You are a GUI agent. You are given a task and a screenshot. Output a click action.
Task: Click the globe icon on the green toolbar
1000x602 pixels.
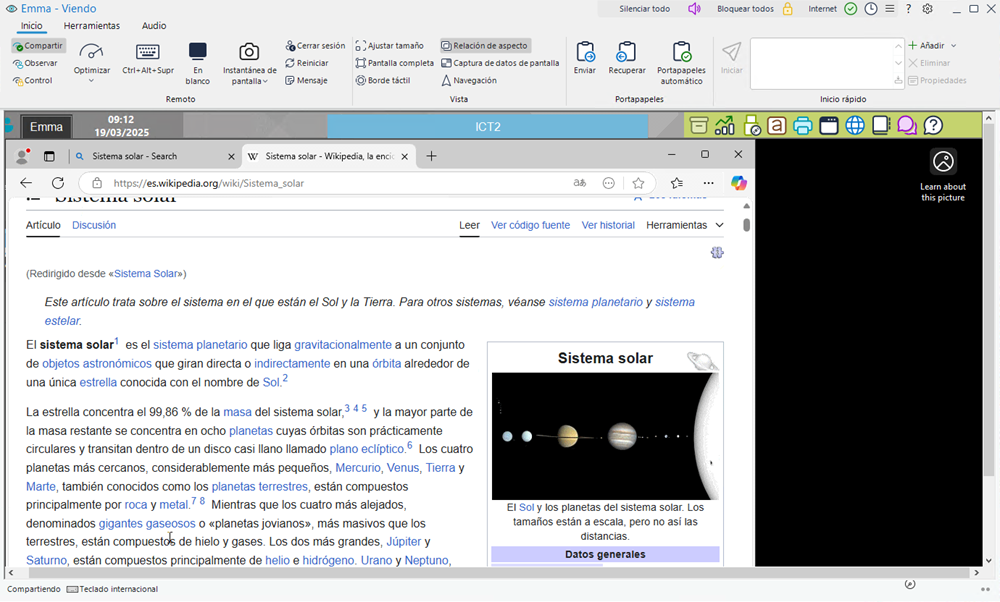click(855, 126)
